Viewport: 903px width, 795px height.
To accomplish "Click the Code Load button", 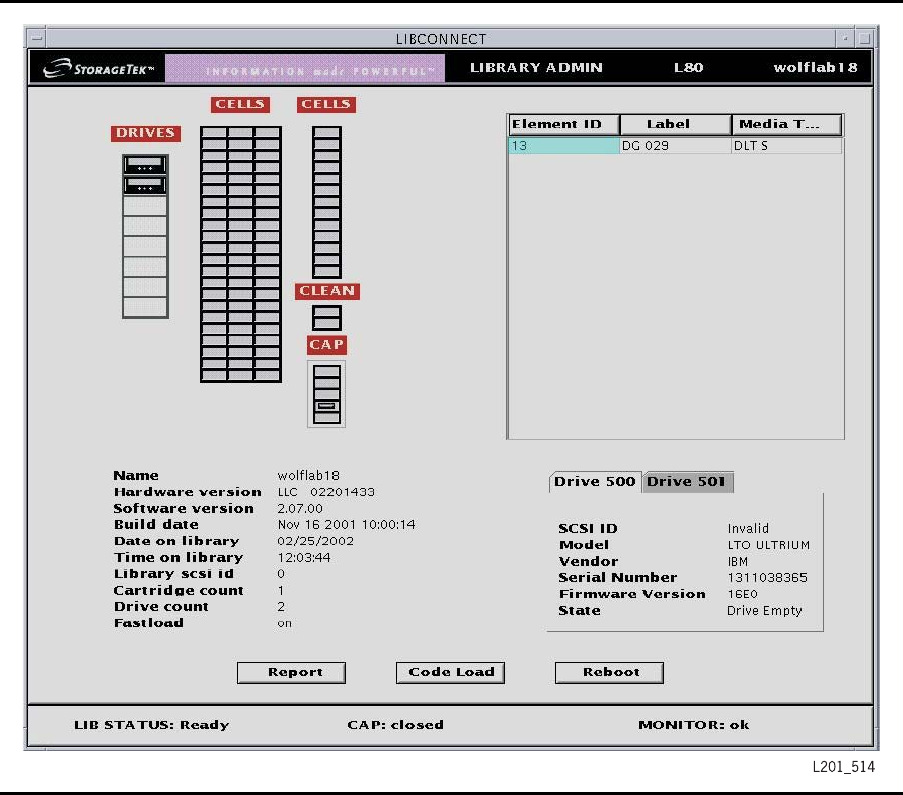I will [x=450, y=672].
